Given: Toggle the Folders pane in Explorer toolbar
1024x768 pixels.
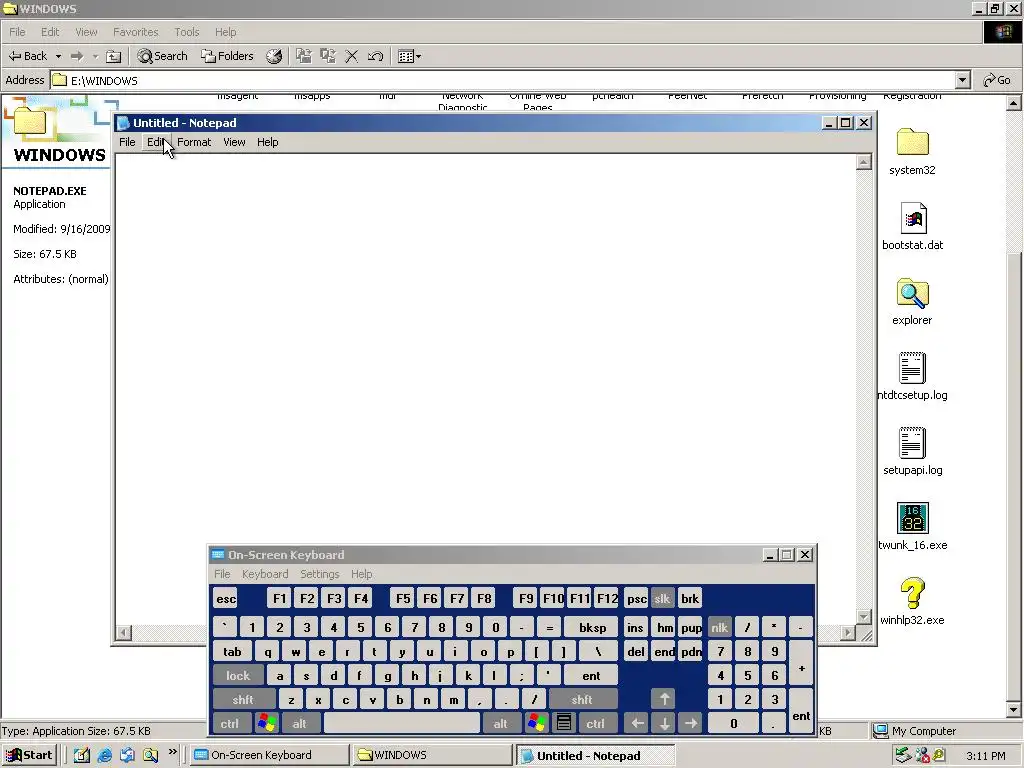Looking at the screenshot, I should pyautogui.click(x=227, y=56).
